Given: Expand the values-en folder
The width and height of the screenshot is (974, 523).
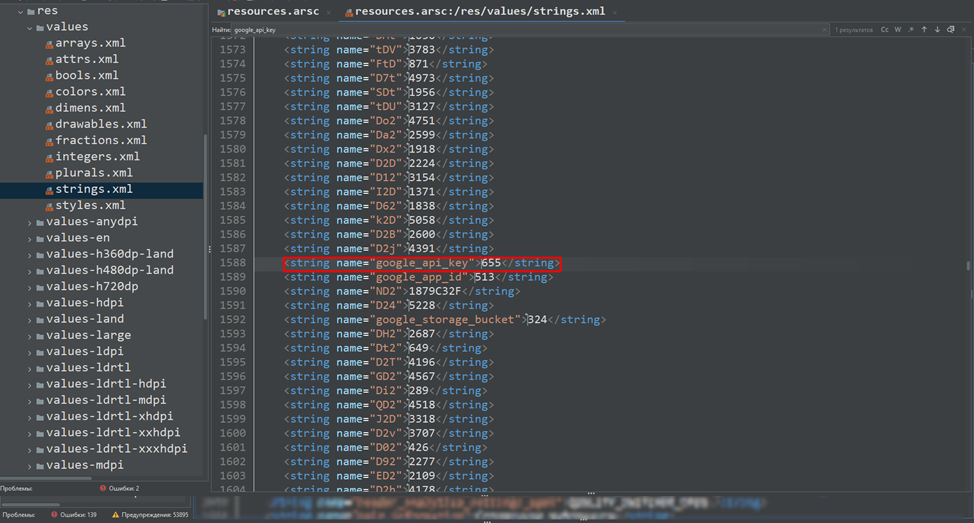Looking at the screenshot, I should tap(30, 238).
